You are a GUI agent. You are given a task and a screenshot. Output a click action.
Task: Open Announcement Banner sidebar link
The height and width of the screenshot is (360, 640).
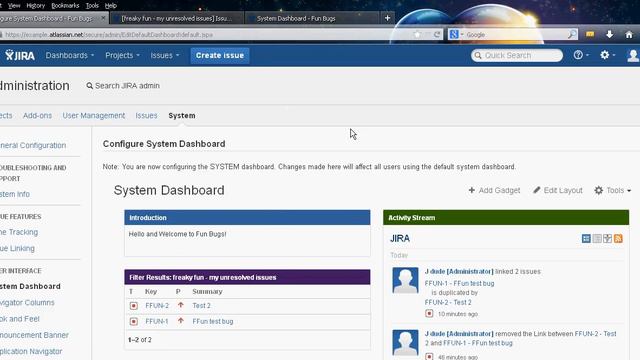tap(34, 335)
